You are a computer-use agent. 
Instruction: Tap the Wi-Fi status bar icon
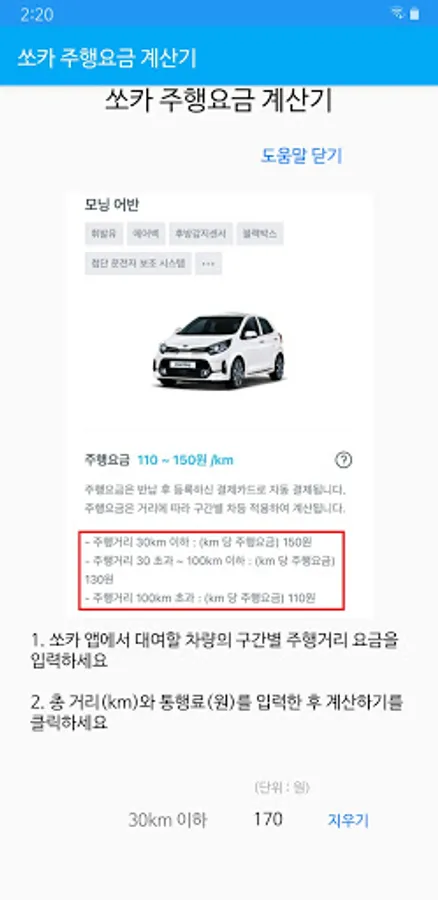397,13
